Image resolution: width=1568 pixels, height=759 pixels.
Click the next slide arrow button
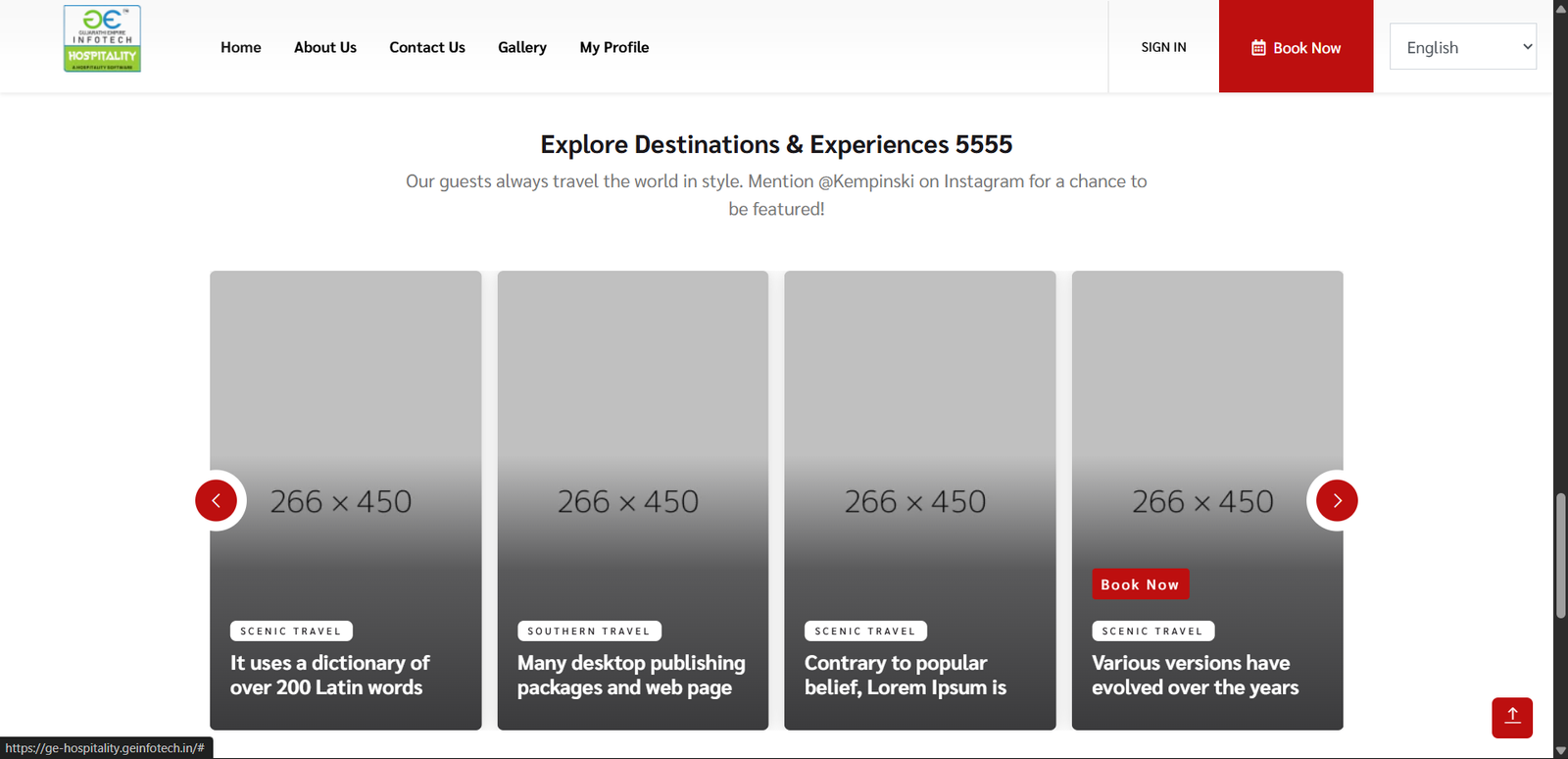coord(1337,500)
